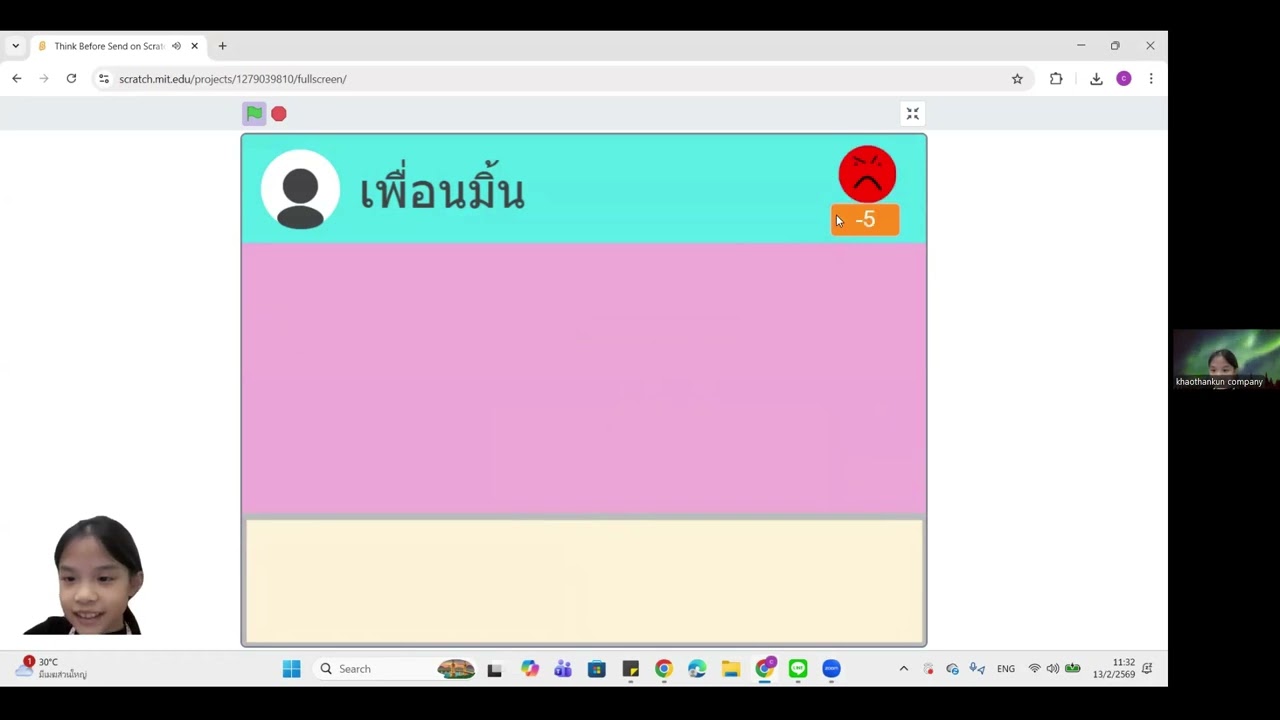Open Microsoft Store from the taskbar

(597, 669)
